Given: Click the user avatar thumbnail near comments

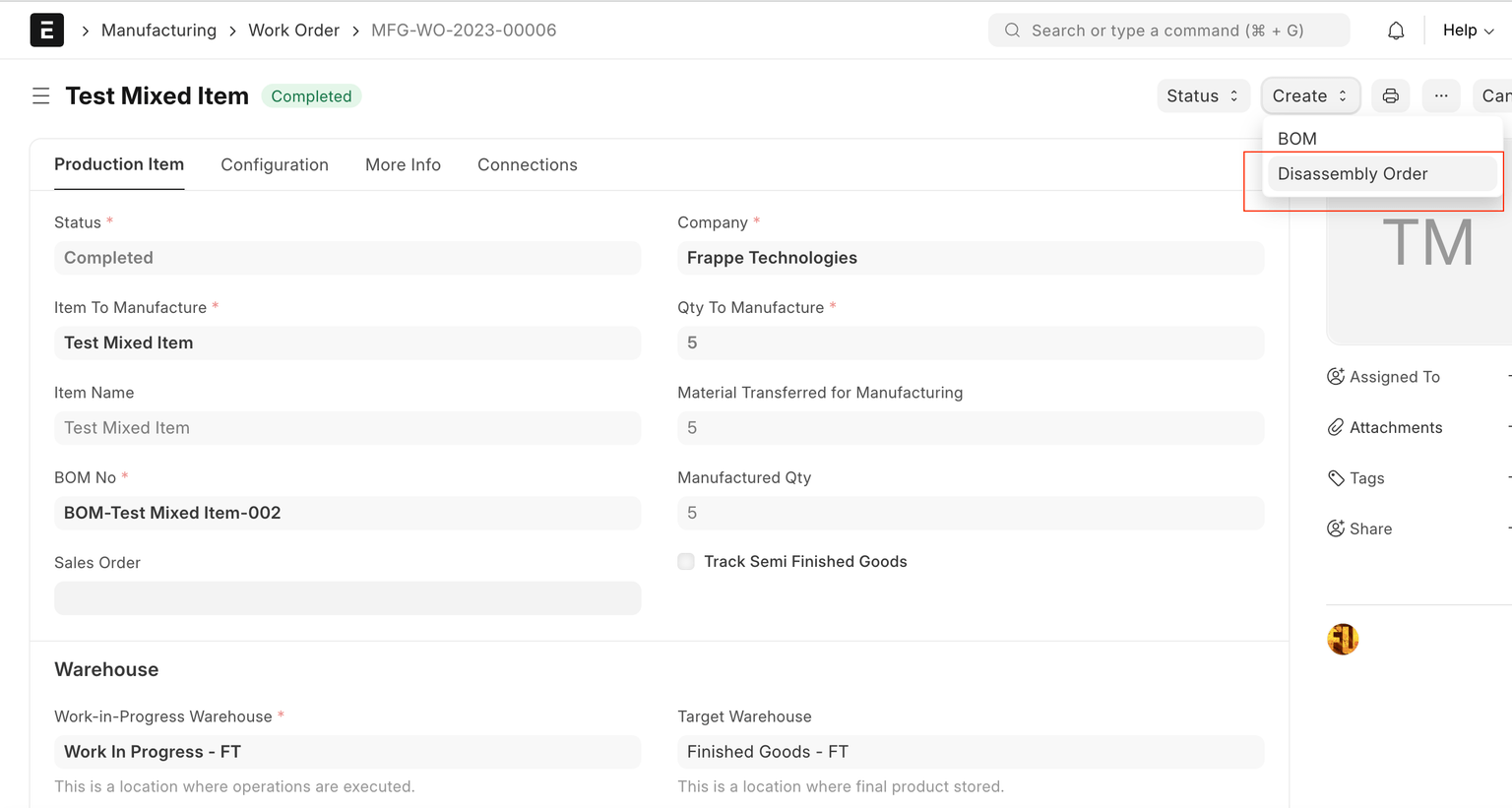Looking at the screenshot, I should (x=1343, y=639).
